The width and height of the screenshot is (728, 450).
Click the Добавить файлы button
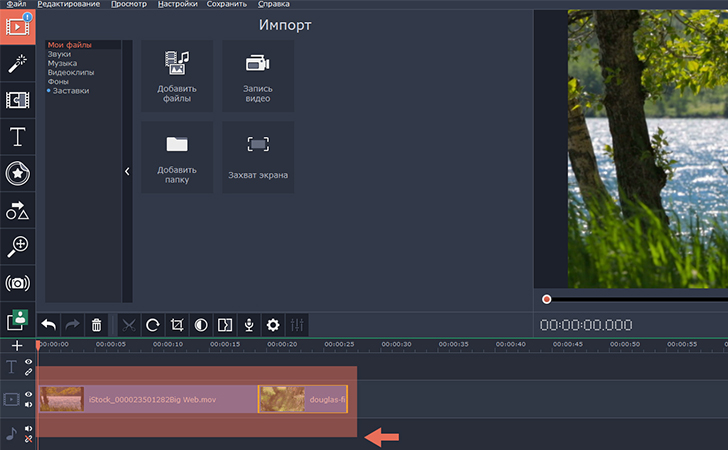177,76
